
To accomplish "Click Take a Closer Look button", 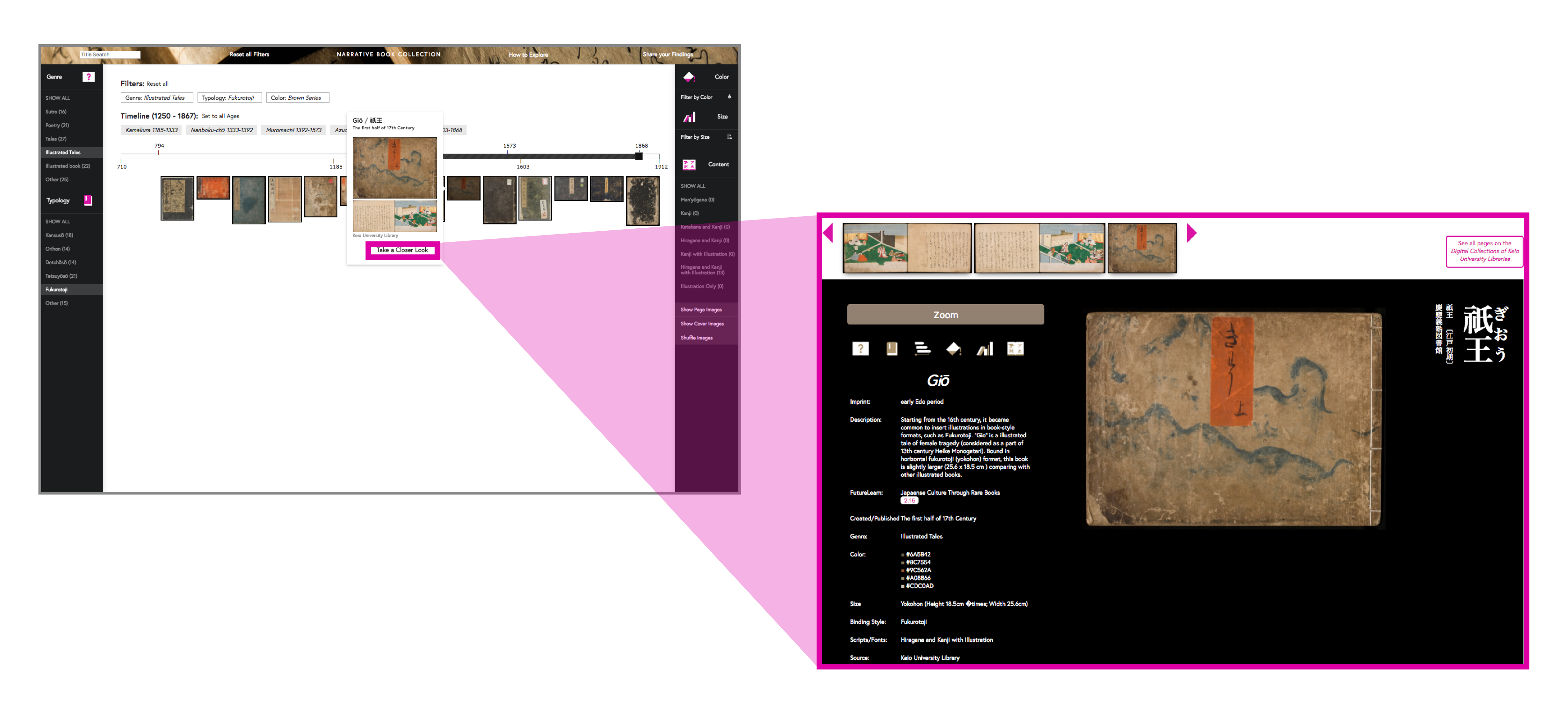I will point(402,250).
